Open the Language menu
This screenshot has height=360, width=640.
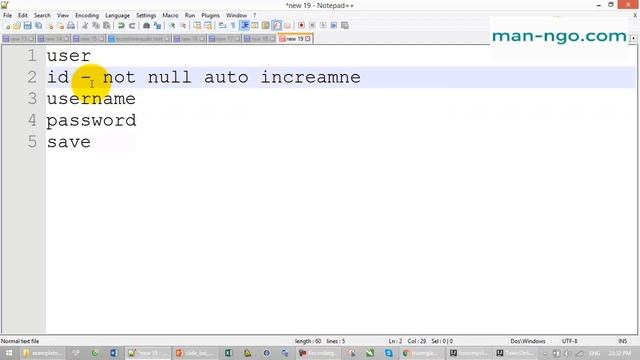click(118, 16)
